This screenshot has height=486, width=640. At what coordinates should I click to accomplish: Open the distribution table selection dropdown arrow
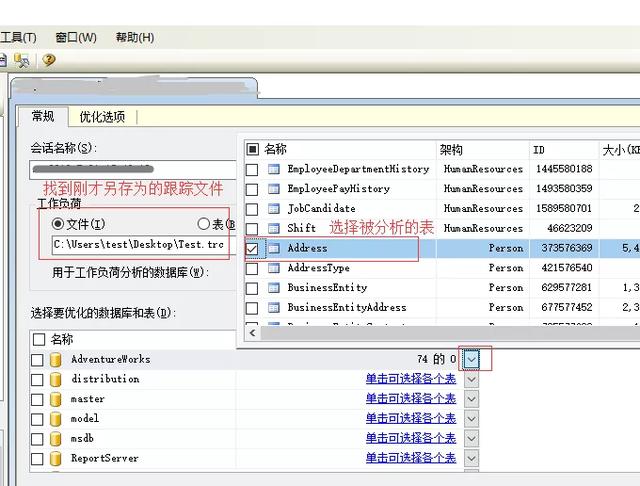pyautogui.click(x=471, y=379)
